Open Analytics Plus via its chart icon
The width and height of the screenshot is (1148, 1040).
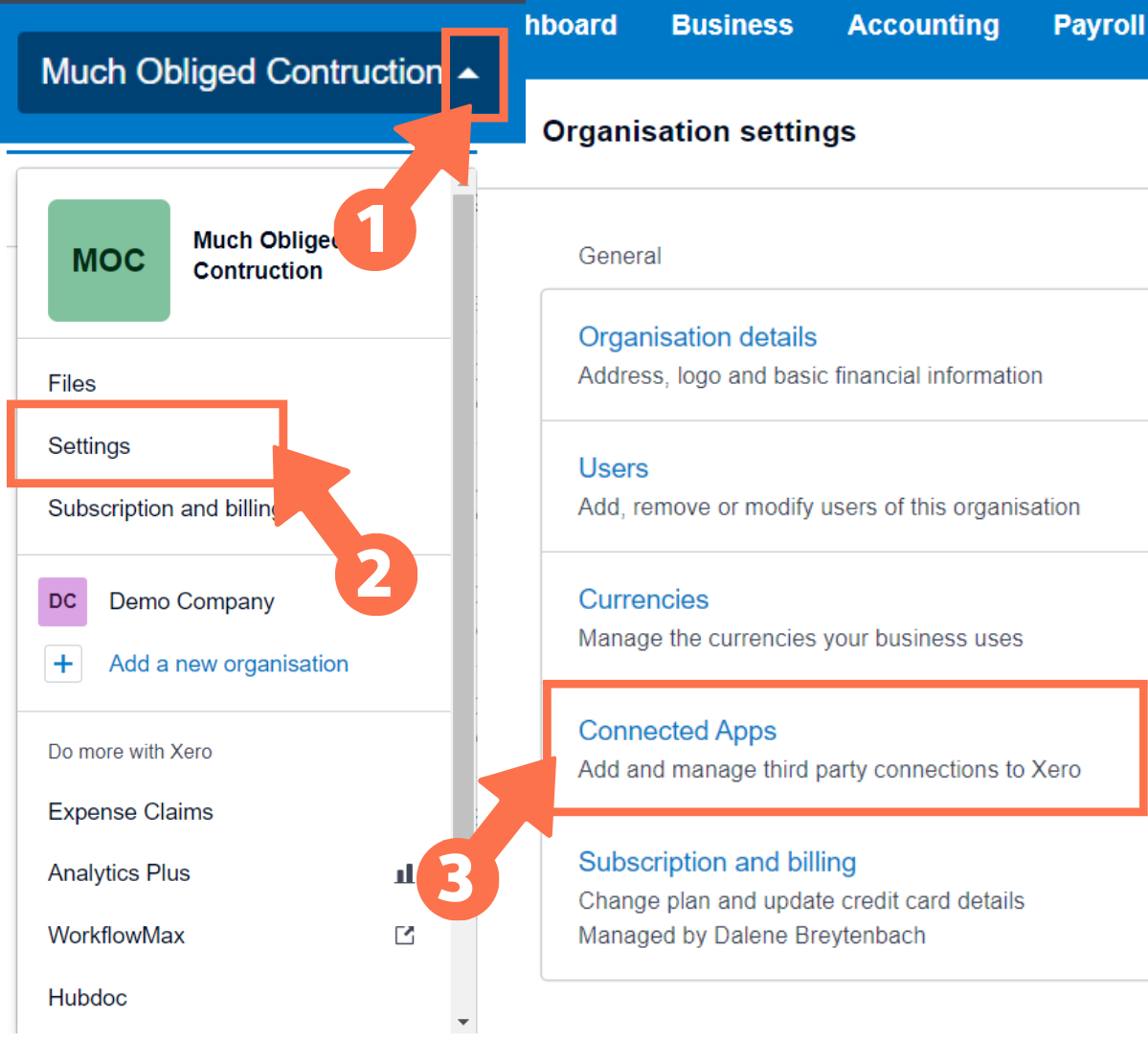403,872
